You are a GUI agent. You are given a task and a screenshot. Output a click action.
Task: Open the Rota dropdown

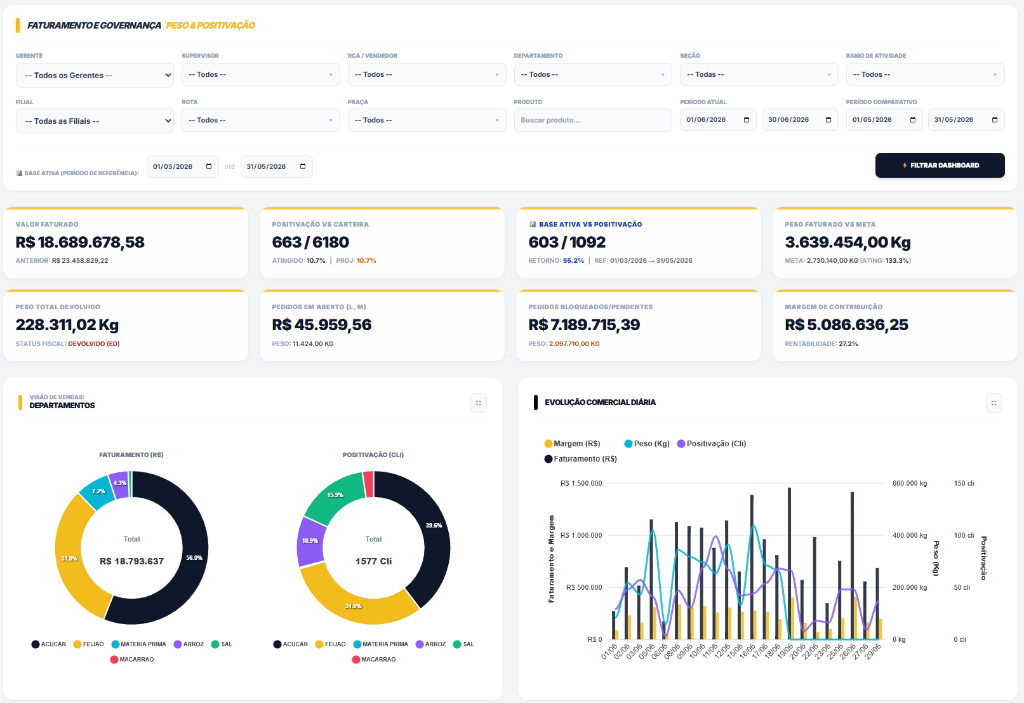pyautogui.click(x=261, y=120)
